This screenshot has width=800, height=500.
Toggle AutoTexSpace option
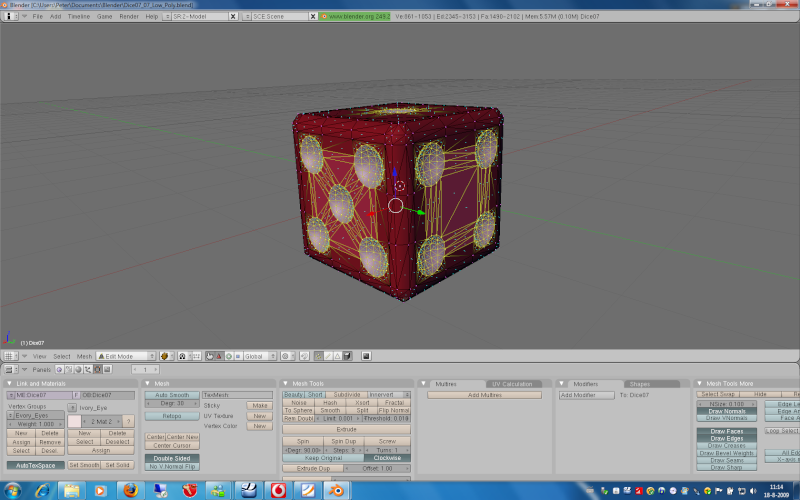[36, 465]
